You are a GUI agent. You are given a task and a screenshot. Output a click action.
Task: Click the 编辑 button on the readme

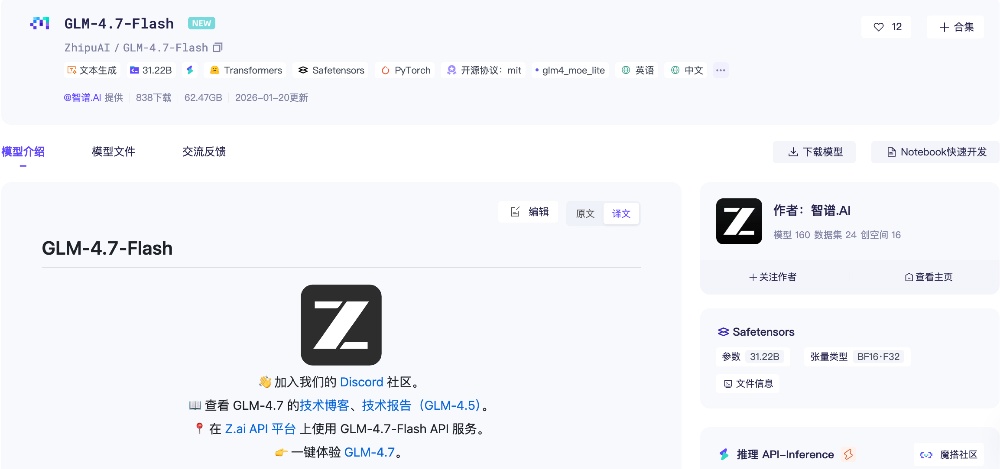click(x=529, y=212)
